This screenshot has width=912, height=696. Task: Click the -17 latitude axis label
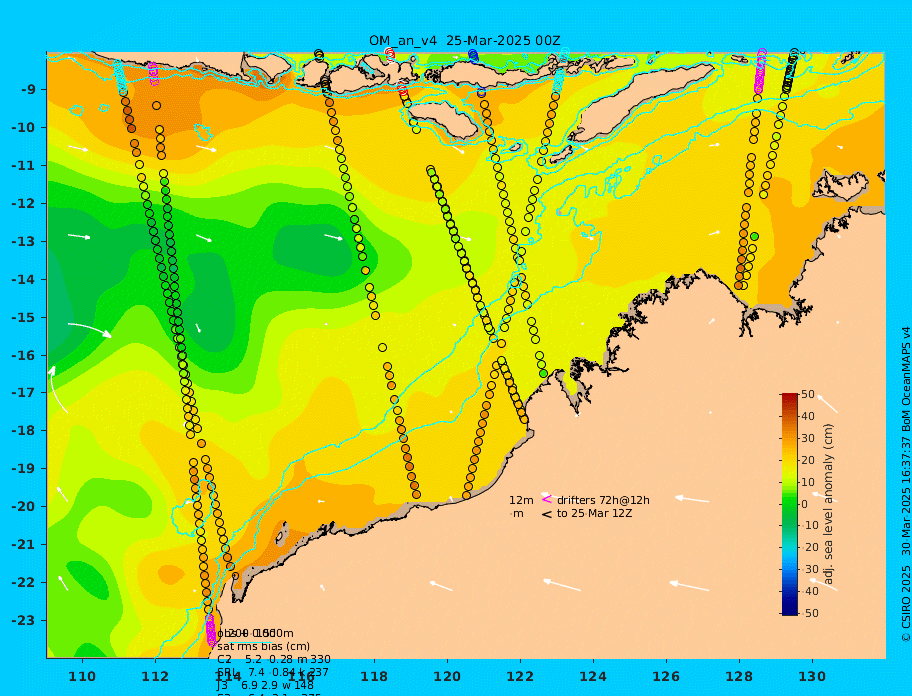click(x=23, y=393)
